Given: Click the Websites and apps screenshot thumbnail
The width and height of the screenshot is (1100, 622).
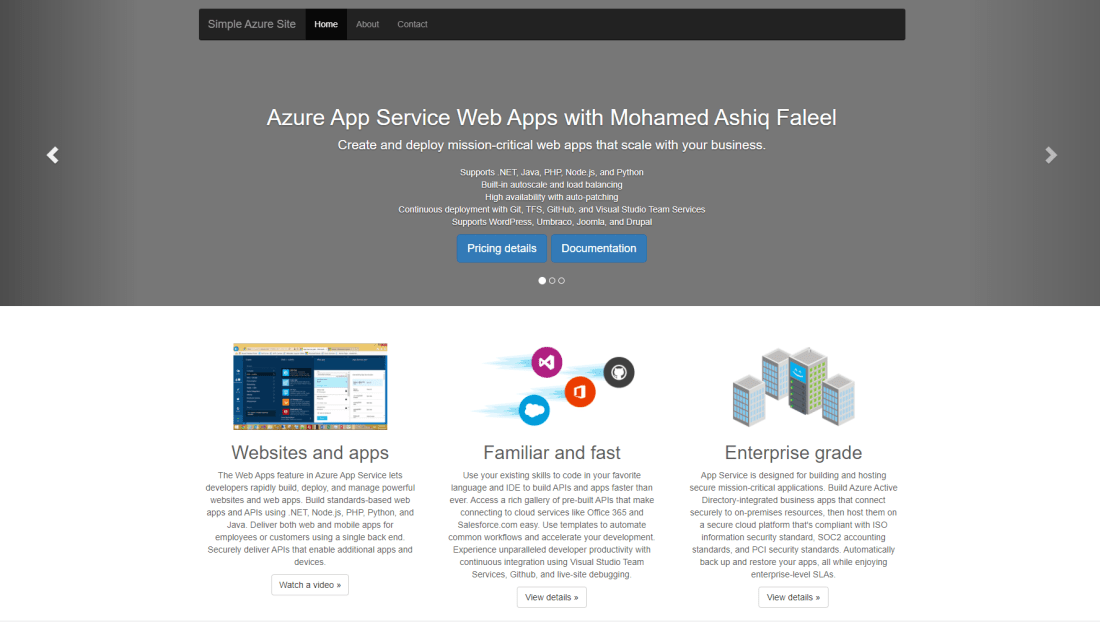Looking at the screenshot, I should pyautogui.click(x=310, y=386).
